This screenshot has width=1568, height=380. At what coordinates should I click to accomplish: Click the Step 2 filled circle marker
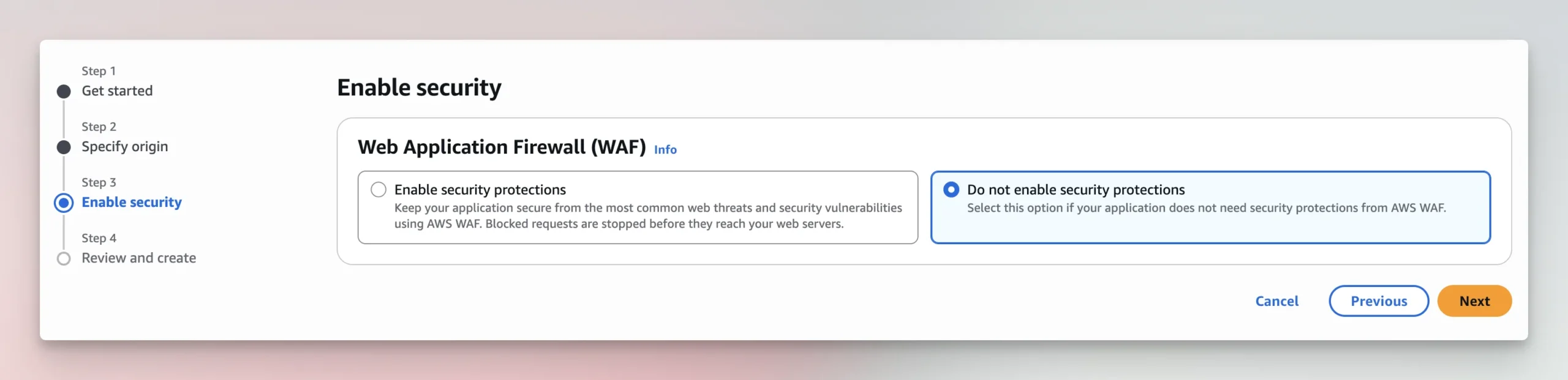pos(64,147)
